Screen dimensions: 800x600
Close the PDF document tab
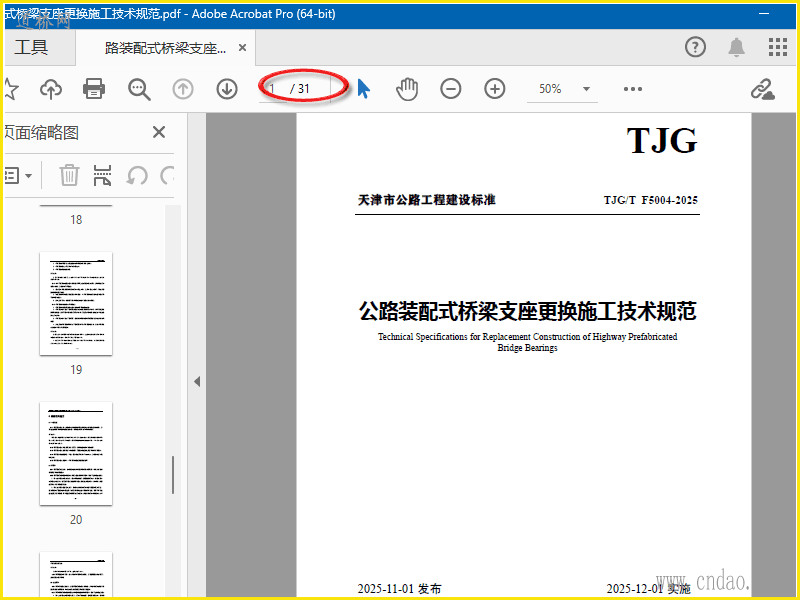coord(243,48)
